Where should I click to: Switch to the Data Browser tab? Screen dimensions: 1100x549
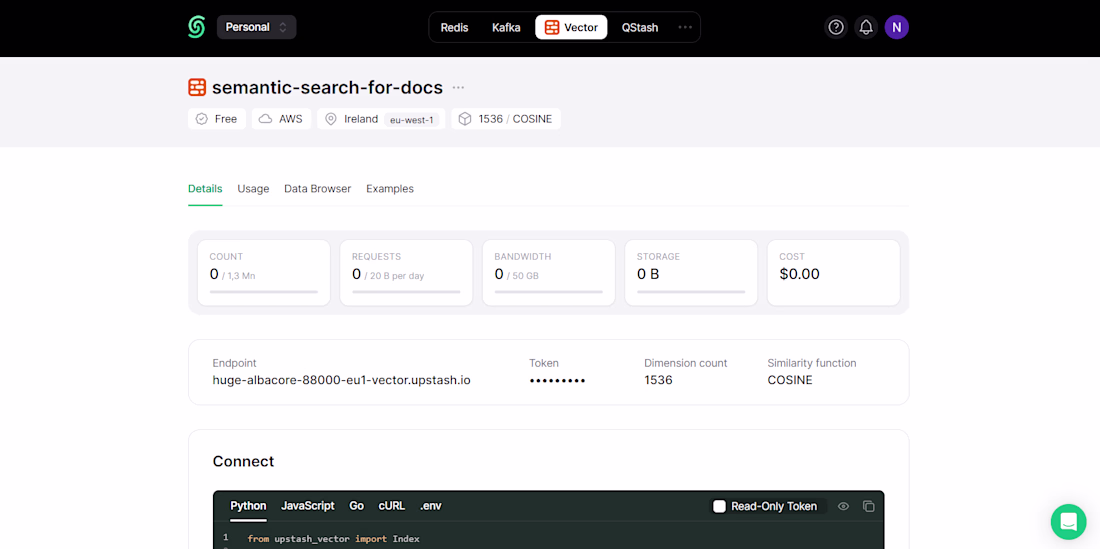[317, 189]
